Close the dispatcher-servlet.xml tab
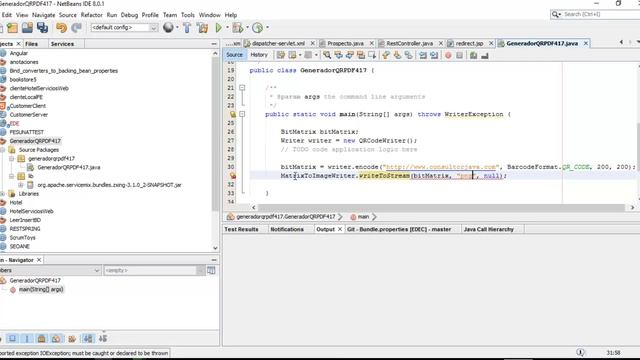Viewport: 640px width, 360px height. click(313, 43)
